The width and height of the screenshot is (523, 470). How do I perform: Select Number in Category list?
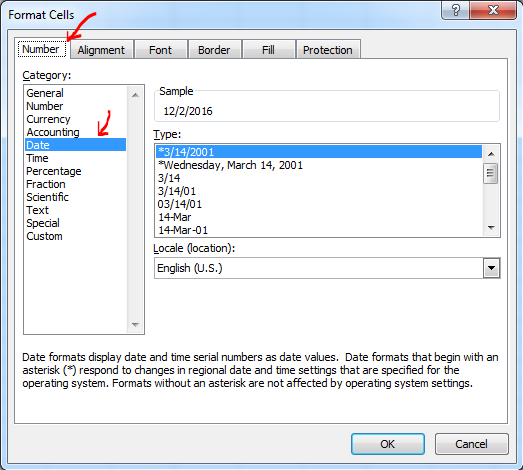(x=76, y=106)
